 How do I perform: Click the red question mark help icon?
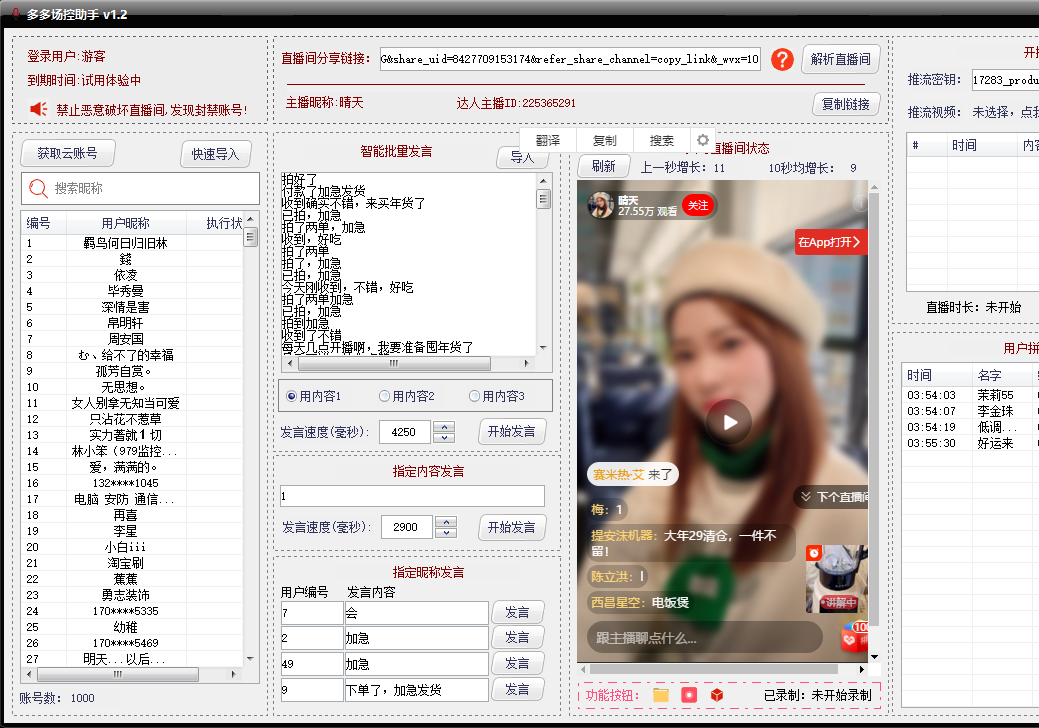781,58
